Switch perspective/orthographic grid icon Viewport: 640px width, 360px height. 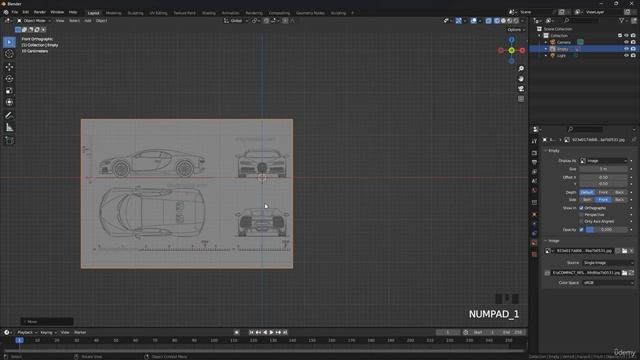click(521, 99)
